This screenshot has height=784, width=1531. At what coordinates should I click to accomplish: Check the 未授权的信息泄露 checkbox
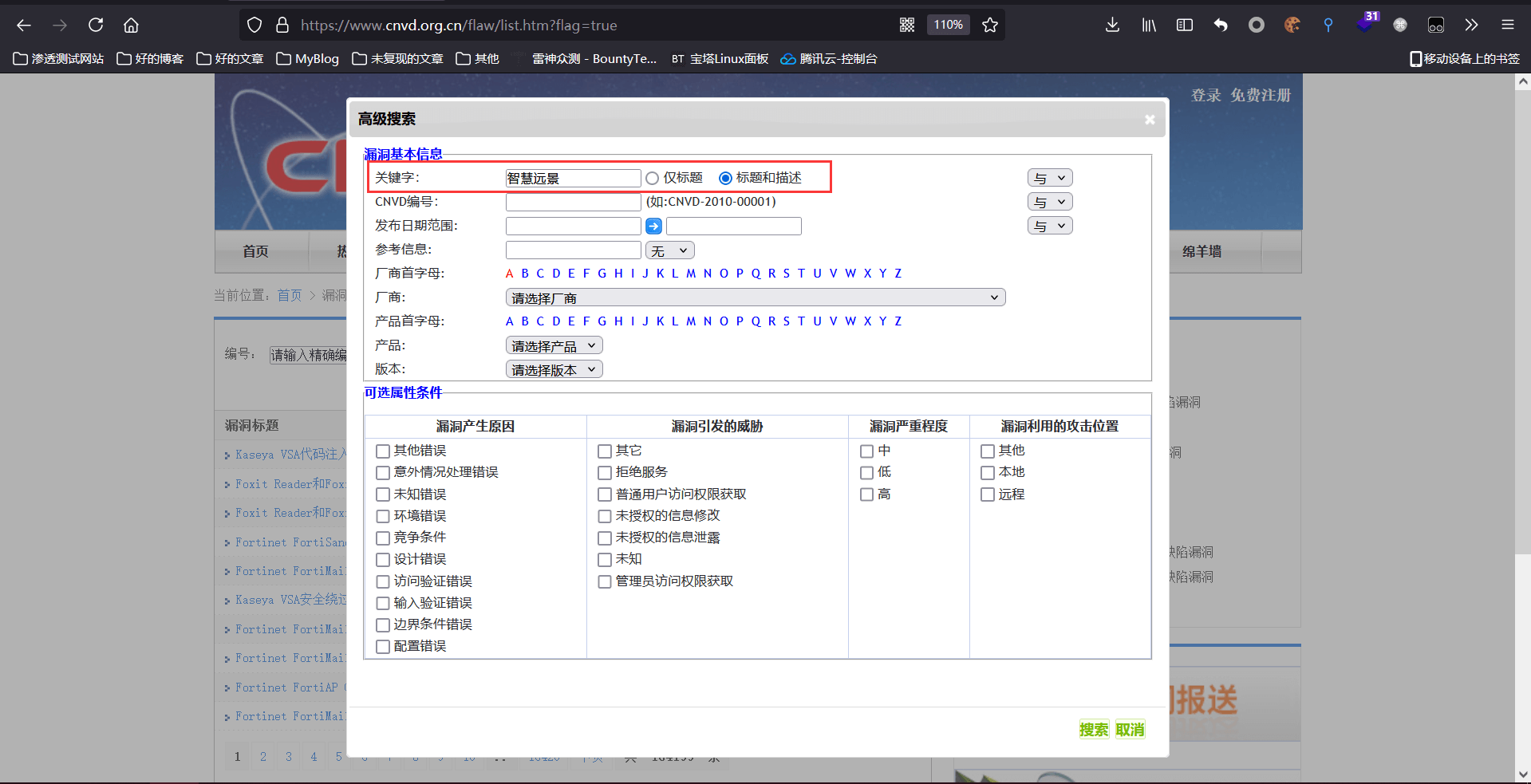pos(605,538)
